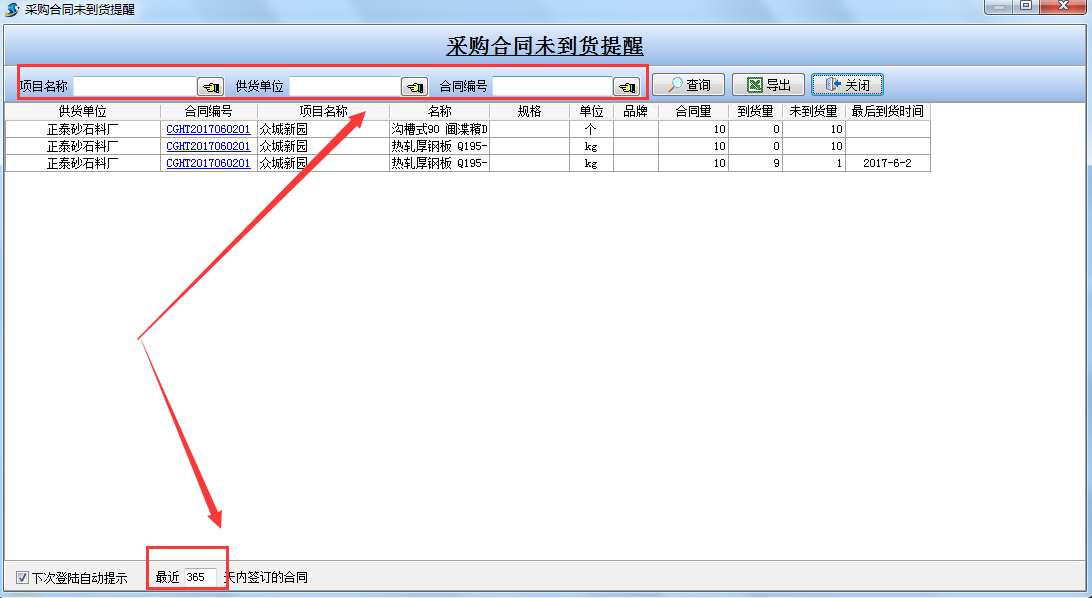Maximize the 采购合同未到货提醒 window
The width and height of the screenshot is (1092, 598).
[1026, 7]
